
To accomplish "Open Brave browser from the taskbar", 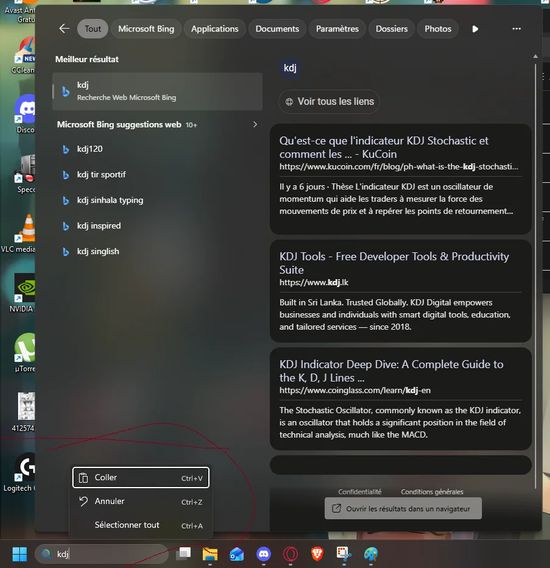I will pyautogui.click(x=317, y=554).
